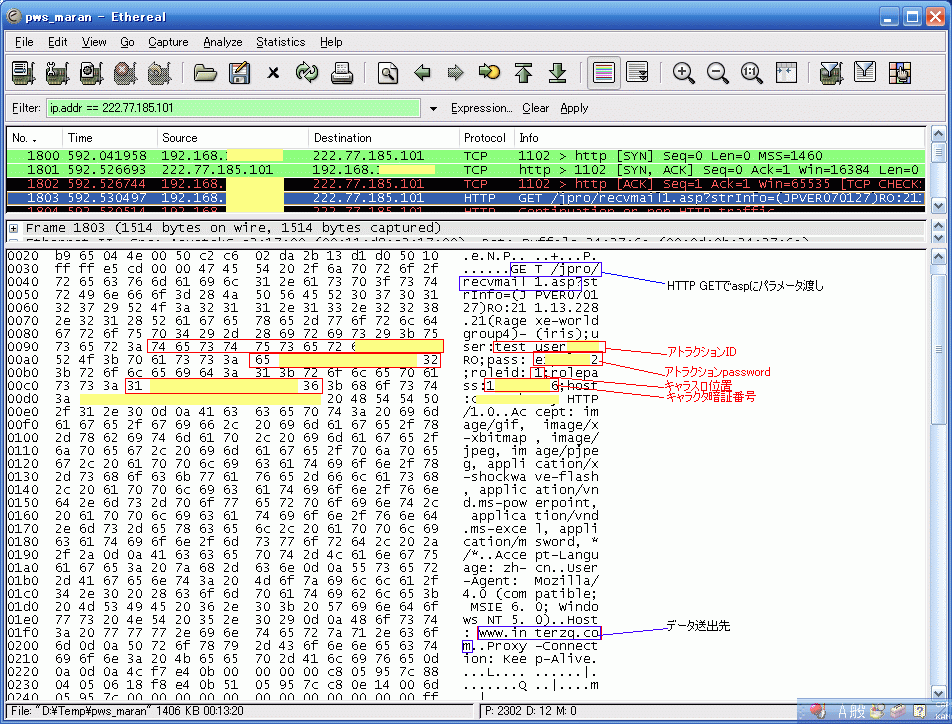952x724 pixels.
Task: Open a capture file folder icon
Action: [x=205, y=73]
